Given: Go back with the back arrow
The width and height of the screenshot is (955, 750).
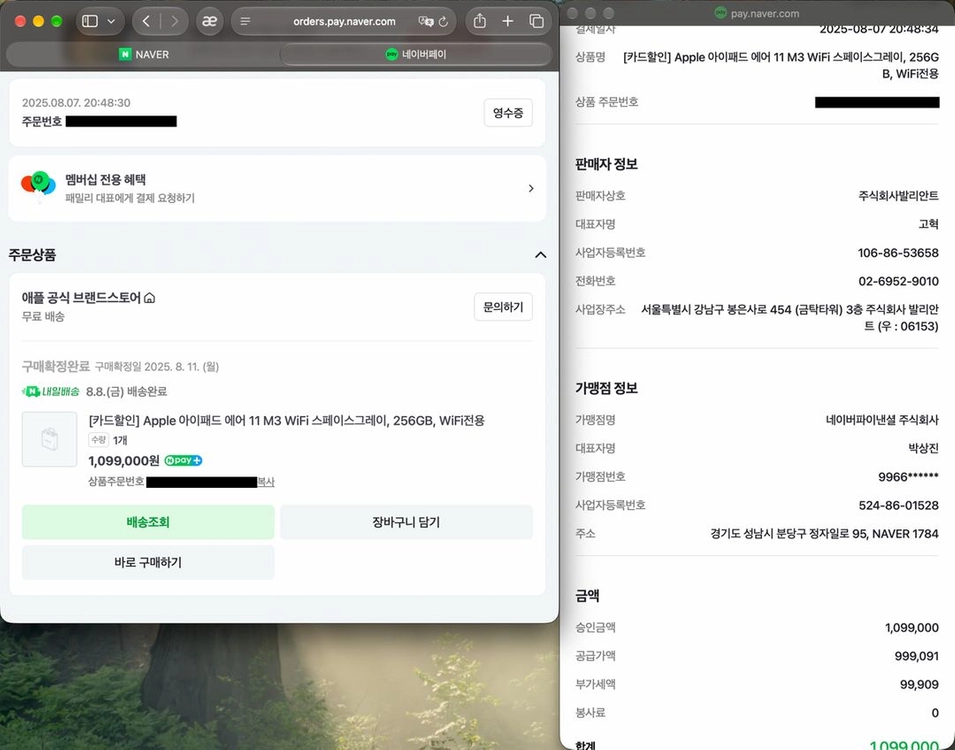Looking at the screenshot, I should (146, 21).
